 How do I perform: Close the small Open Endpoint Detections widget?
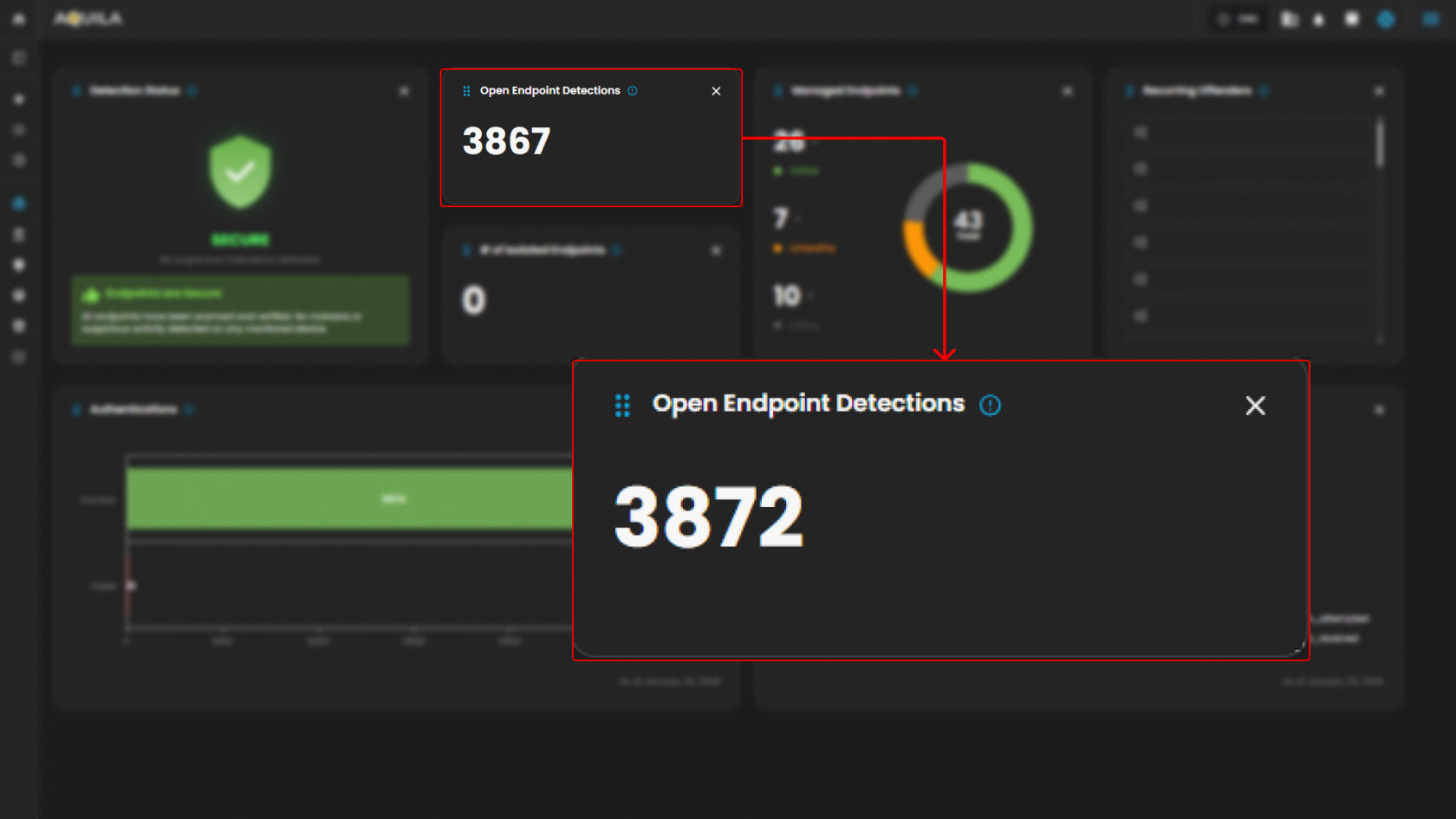tap(716, 91)
